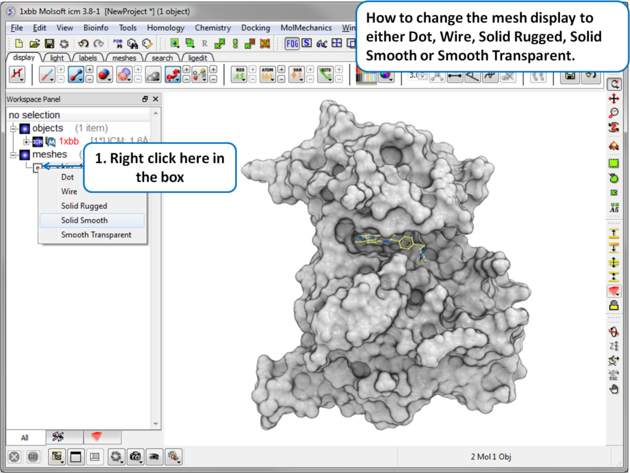
Task: Close the Workspace Panel
Action: (x=155, y=99)
